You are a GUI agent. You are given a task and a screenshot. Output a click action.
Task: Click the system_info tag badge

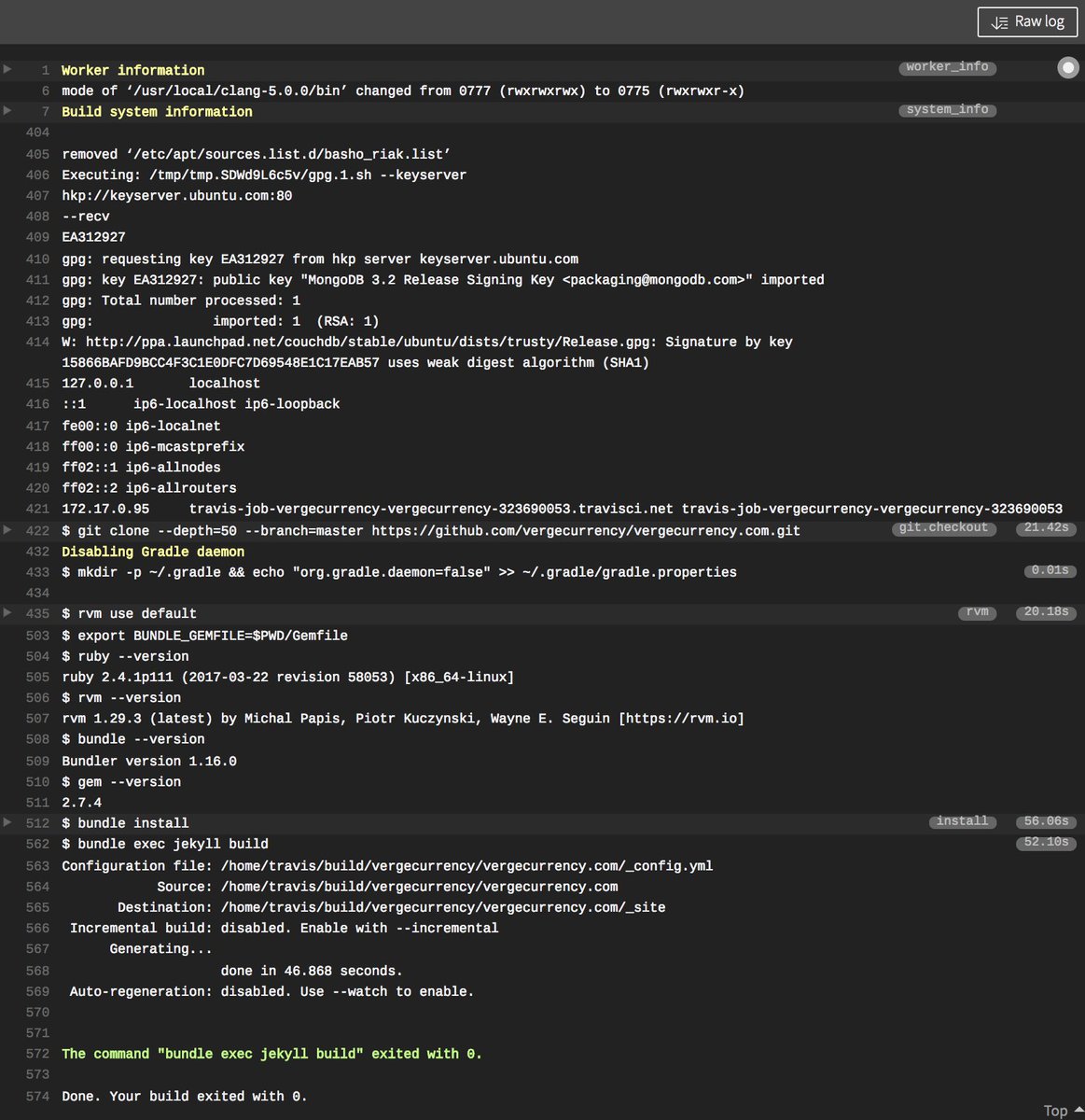coord(947,110)
